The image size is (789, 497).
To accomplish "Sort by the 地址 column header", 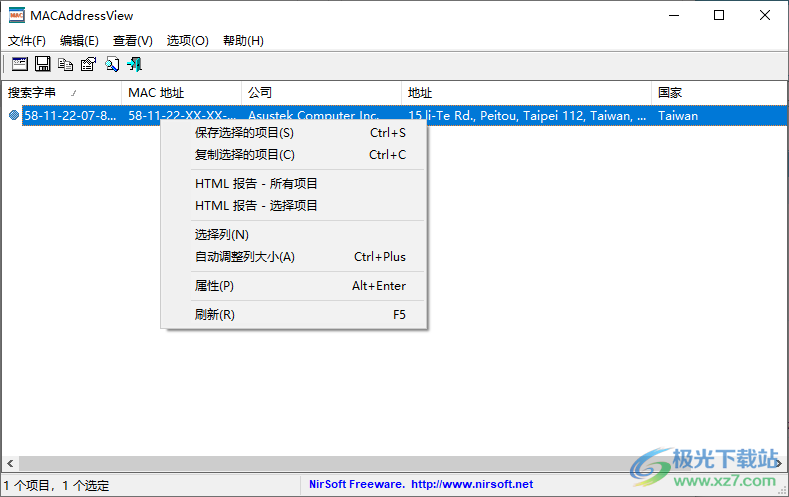I will [x=526, y=93].
